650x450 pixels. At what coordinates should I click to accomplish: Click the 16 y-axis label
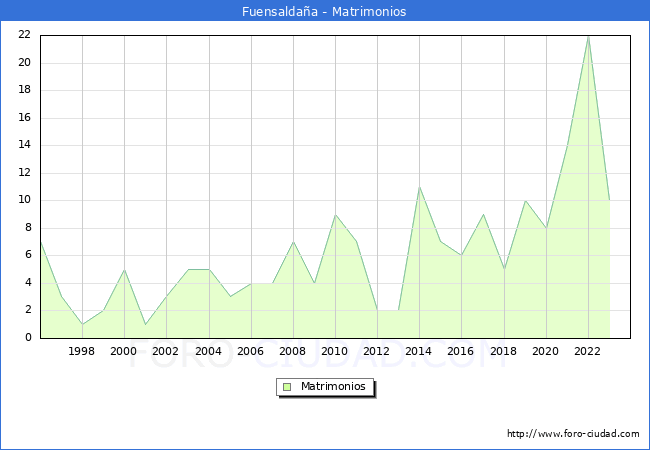(25, 118)
